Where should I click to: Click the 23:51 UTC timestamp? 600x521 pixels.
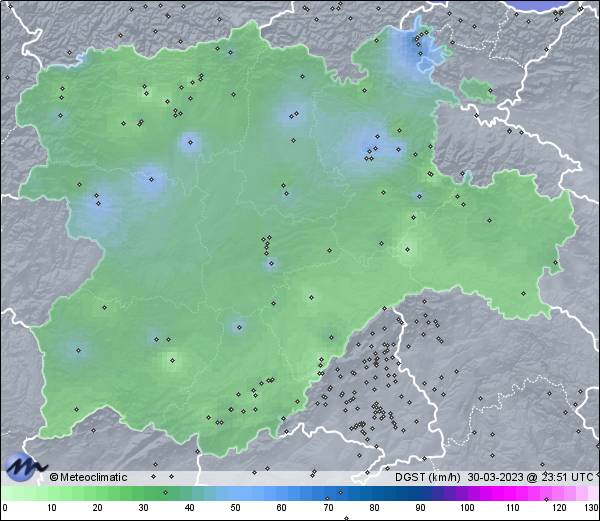[x=566, y=477]
